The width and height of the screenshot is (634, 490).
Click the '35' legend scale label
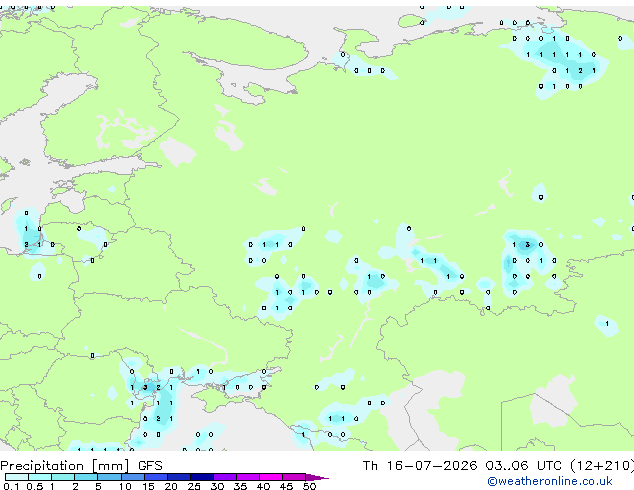pyautogui.click(x=240, y=486)
